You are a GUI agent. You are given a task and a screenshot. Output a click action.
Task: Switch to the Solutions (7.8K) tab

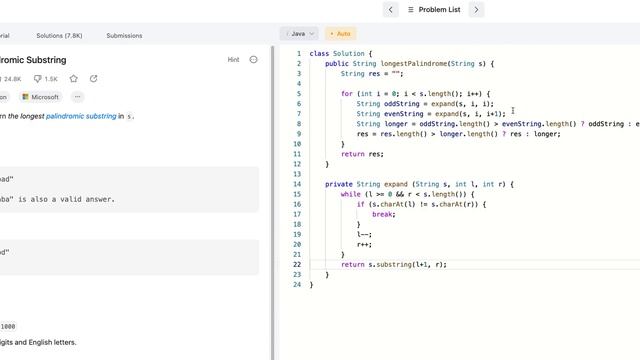pos(59,36)
